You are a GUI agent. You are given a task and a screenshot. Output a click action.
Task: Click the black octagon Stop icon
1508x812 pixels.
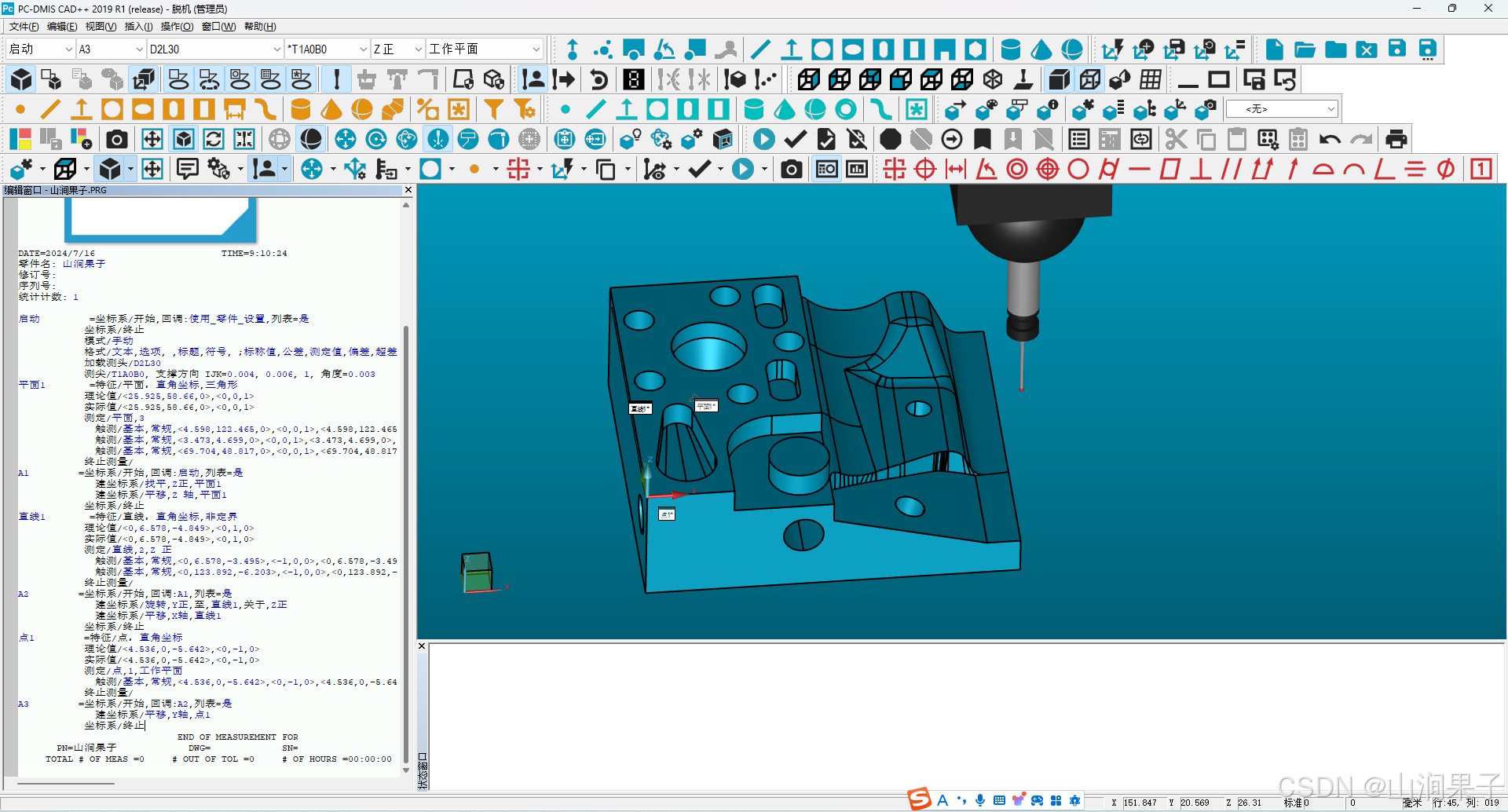890,140
